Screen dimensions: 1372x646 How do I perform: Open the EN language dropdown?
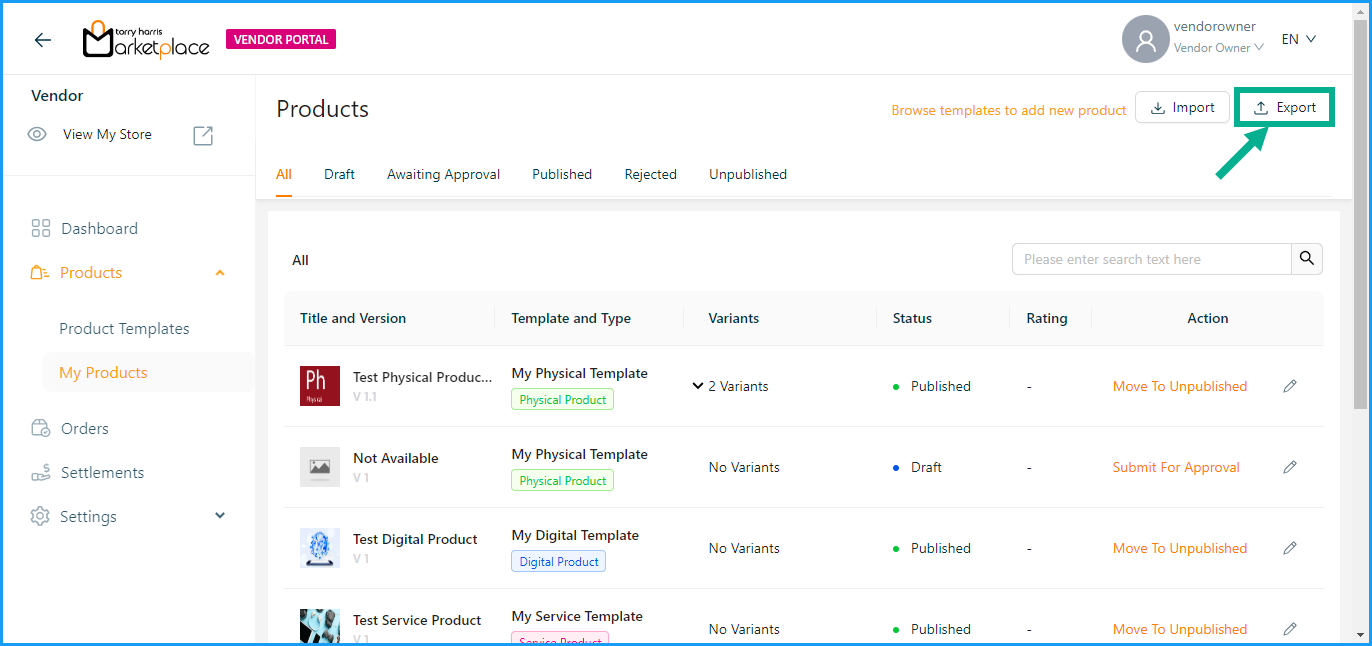click(1298, 39)
